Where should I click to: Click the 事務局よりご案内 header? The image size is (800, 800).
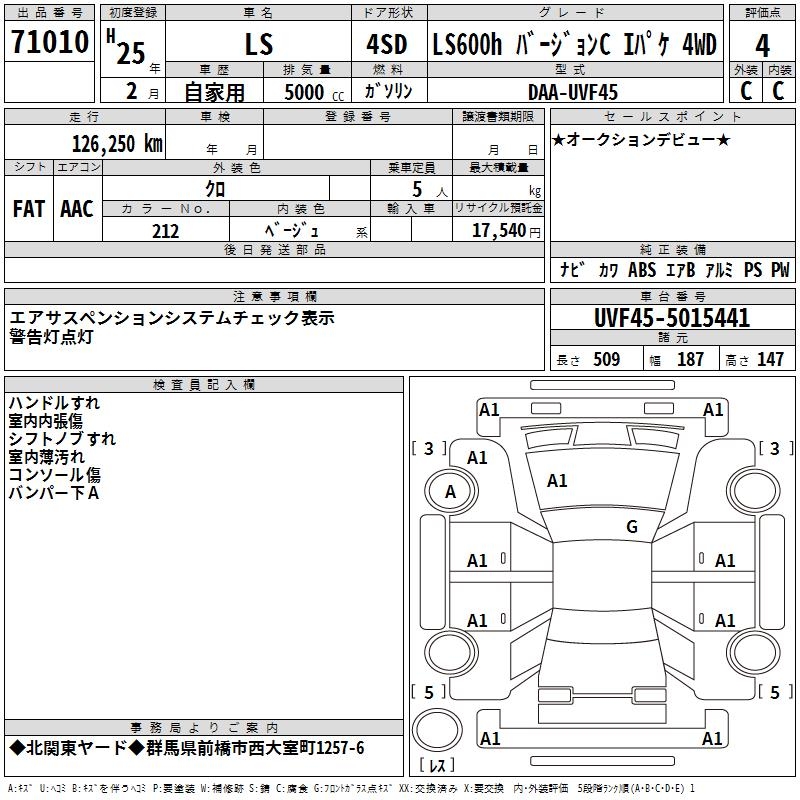tap(204, 728)
